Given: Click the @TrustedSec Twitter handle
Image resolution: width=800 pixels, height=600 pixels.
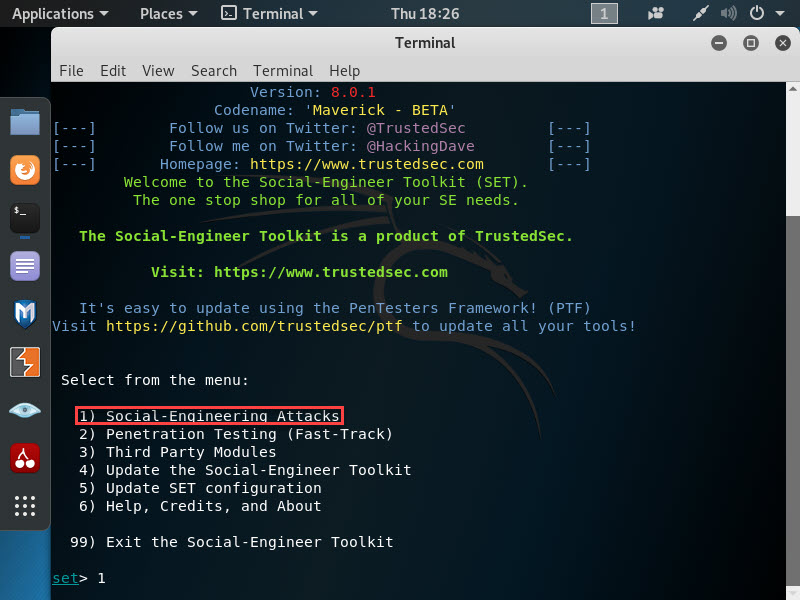Looking at the screenshot, I should pyautogui.click(x=416, y=128).
